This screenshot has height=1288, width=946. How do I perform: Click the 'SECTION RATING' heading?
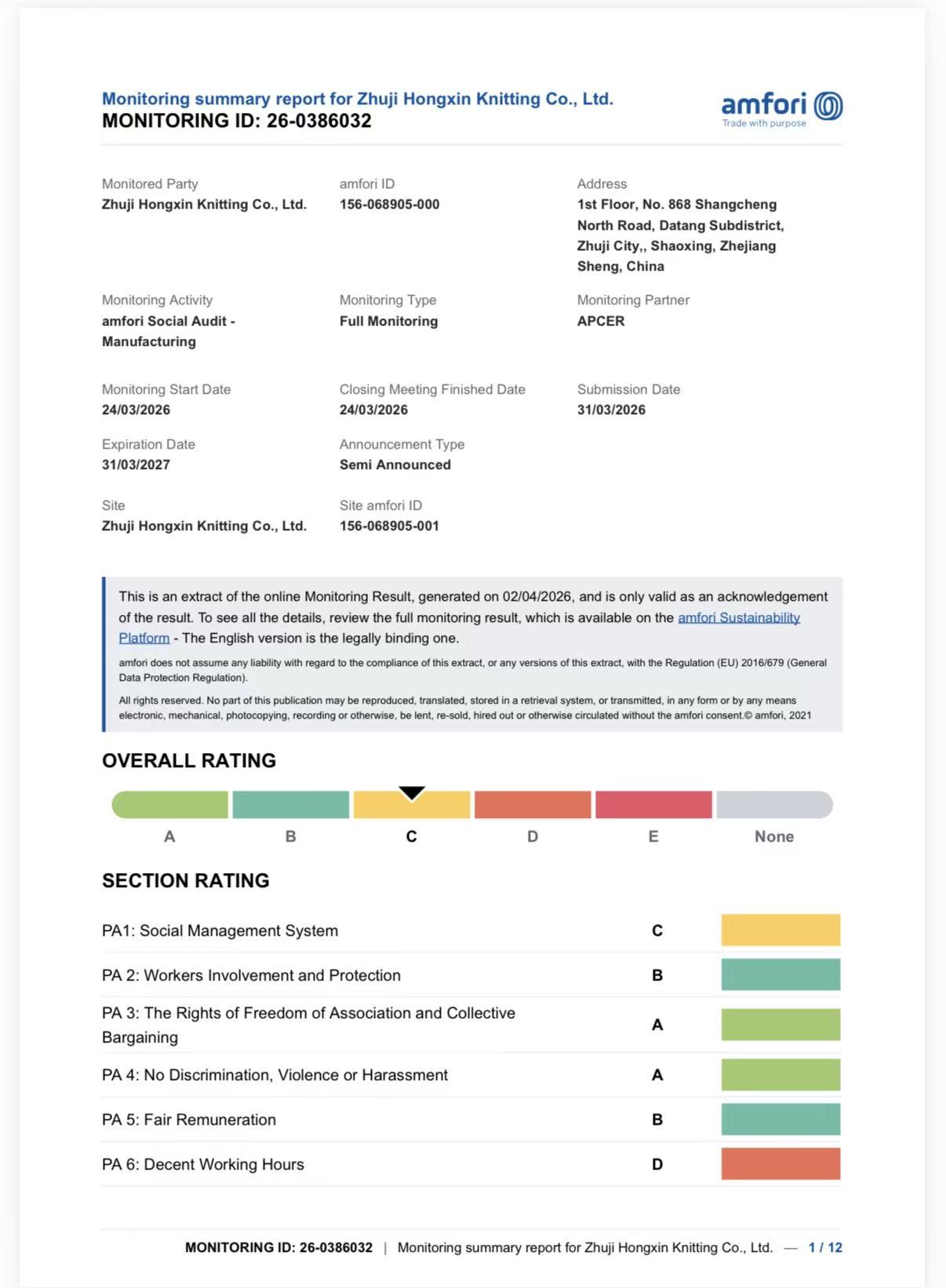pyautogui.click(x=186, y=881)
